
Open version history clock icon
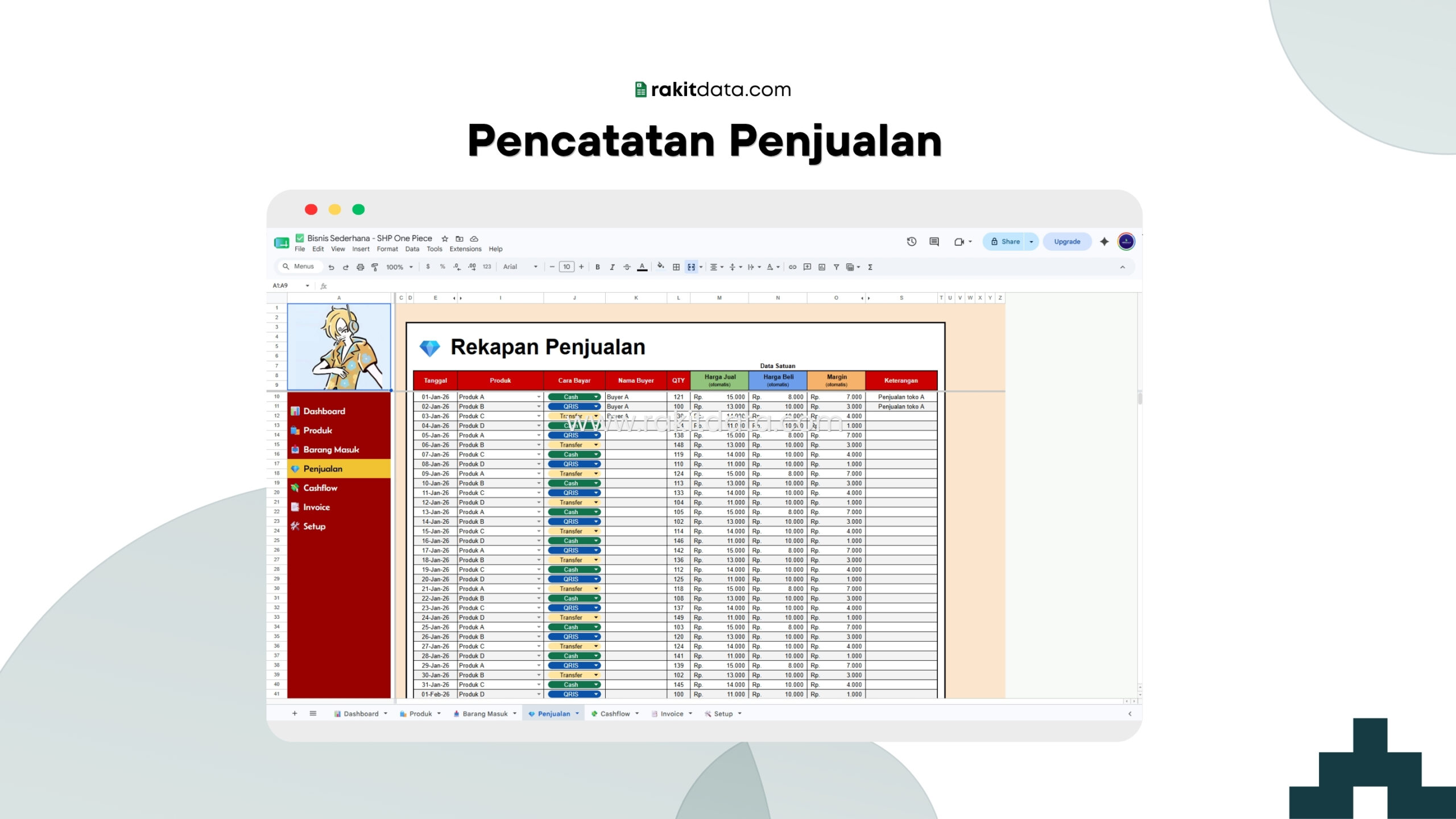[912, 242]
